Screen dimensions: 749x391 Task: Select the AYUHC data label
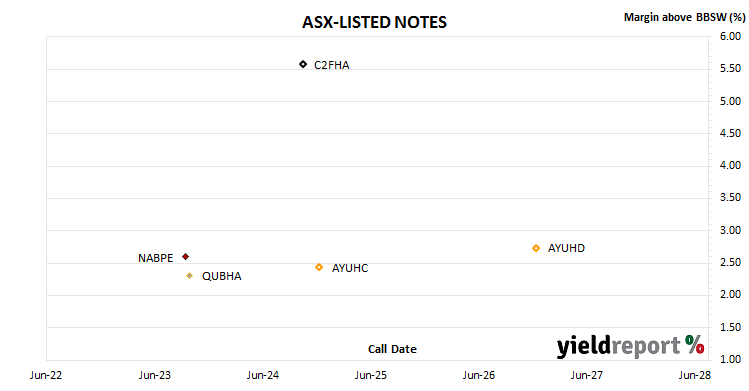pos(350,268)
